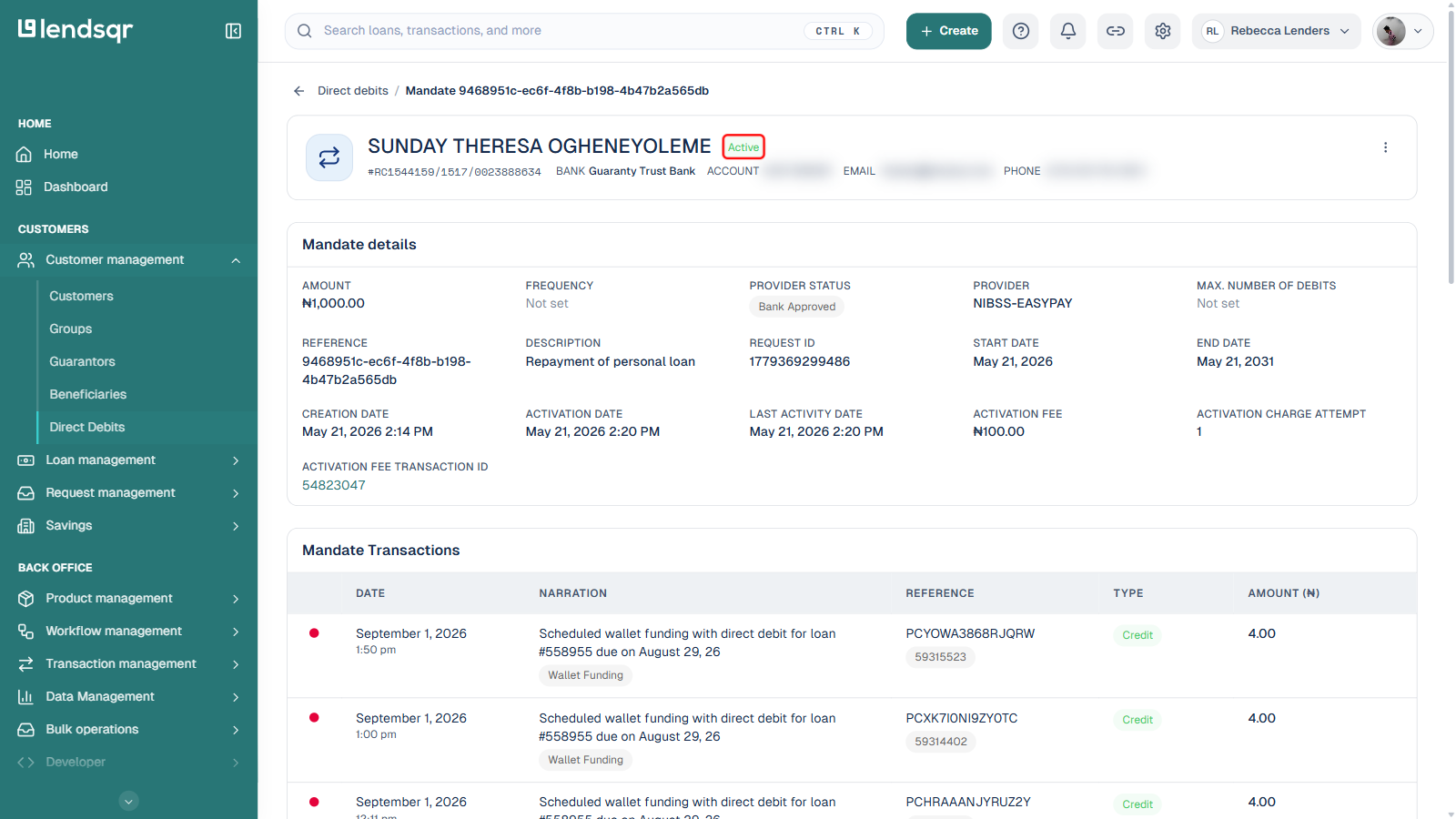Select the Direct Debits submenu item
This screenshot has width=1456, height=819.
87,428
